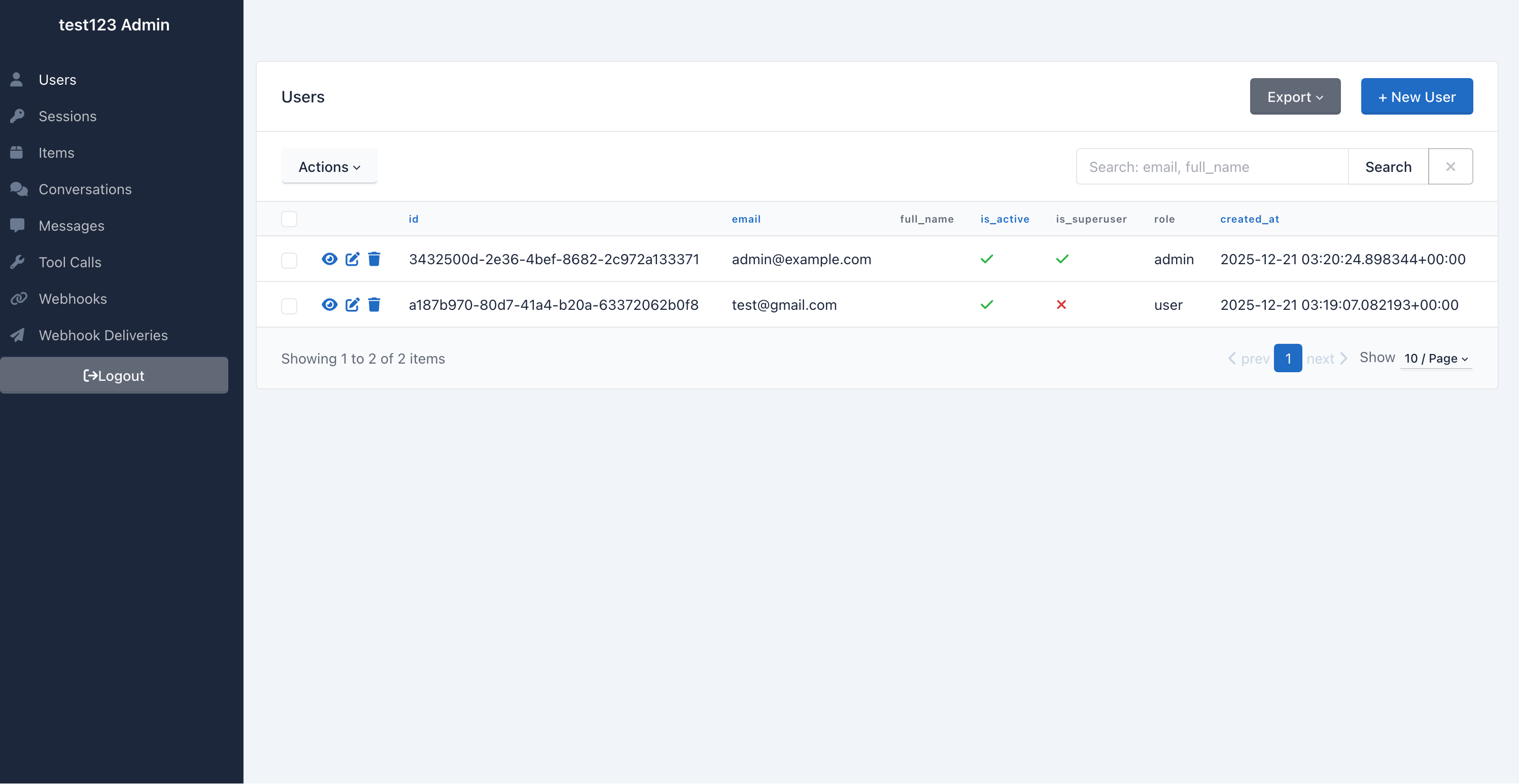Tick the select-all checkbox in table header
The image size is (1519, 784).
pyautogui.click(x=289, y=219)
